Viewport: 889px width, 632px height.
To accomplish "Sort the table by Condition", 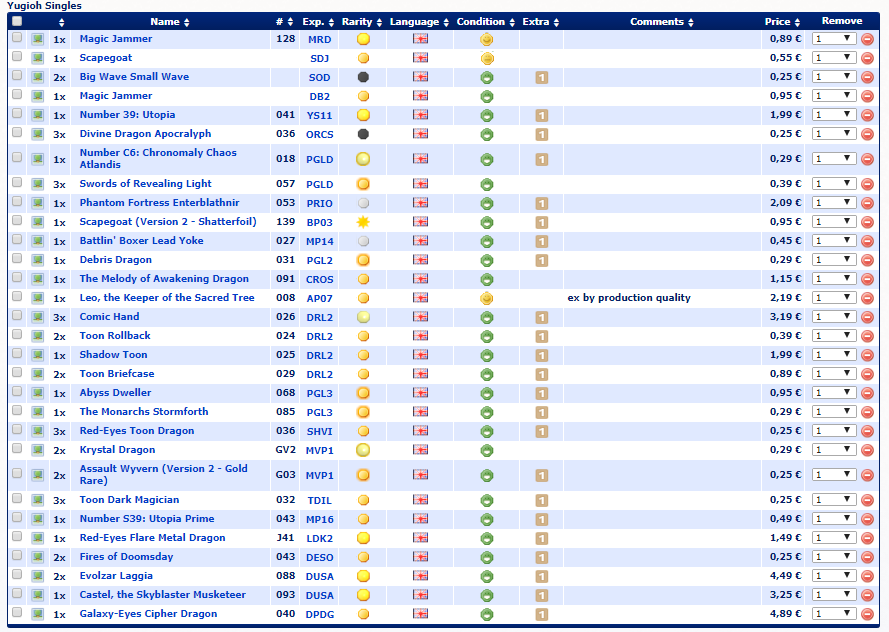I will click(x=486, y=22).
